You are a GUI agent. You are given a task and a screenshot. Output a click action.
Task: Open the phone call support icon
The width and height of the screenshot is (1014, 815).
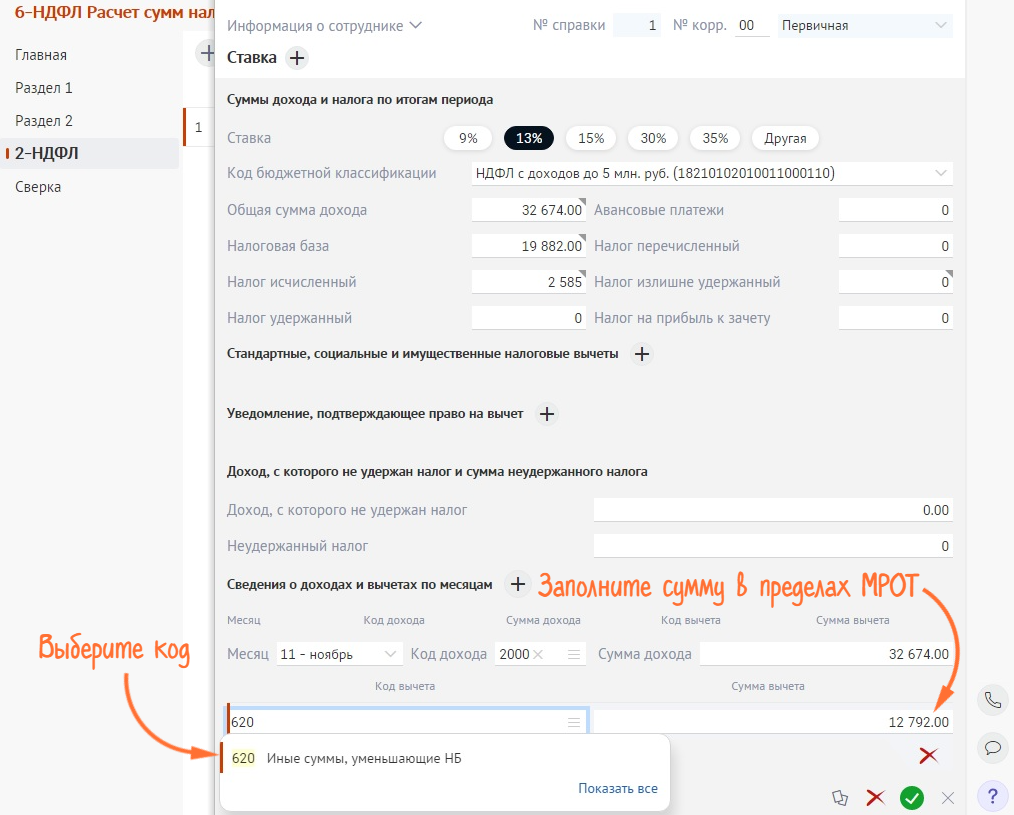(992, 700)
